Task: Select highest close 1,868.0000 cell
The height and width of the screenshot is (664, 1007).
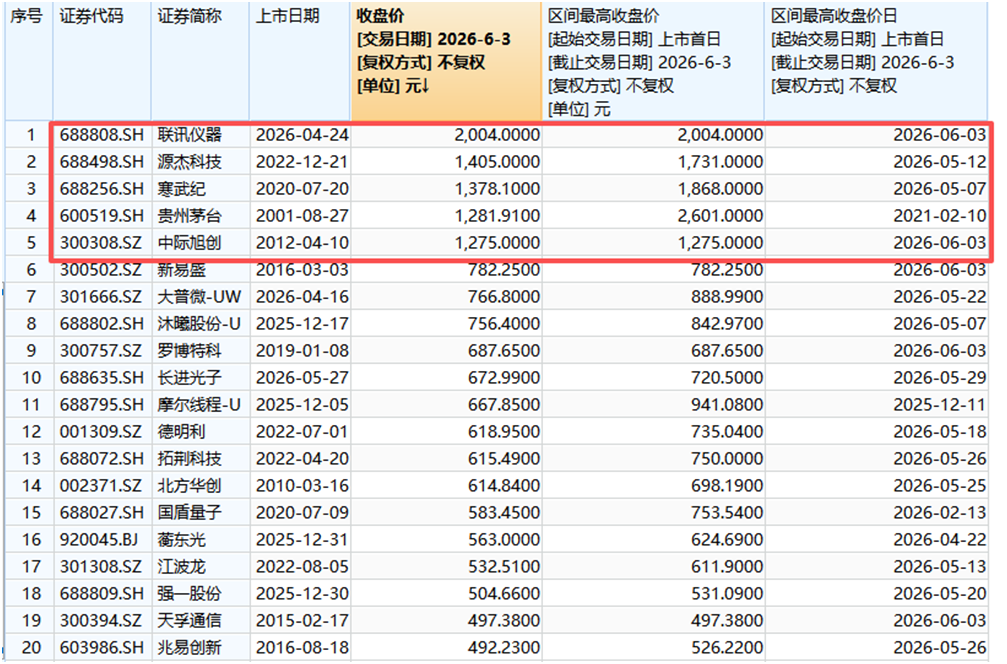Action: tap(654, 189)
